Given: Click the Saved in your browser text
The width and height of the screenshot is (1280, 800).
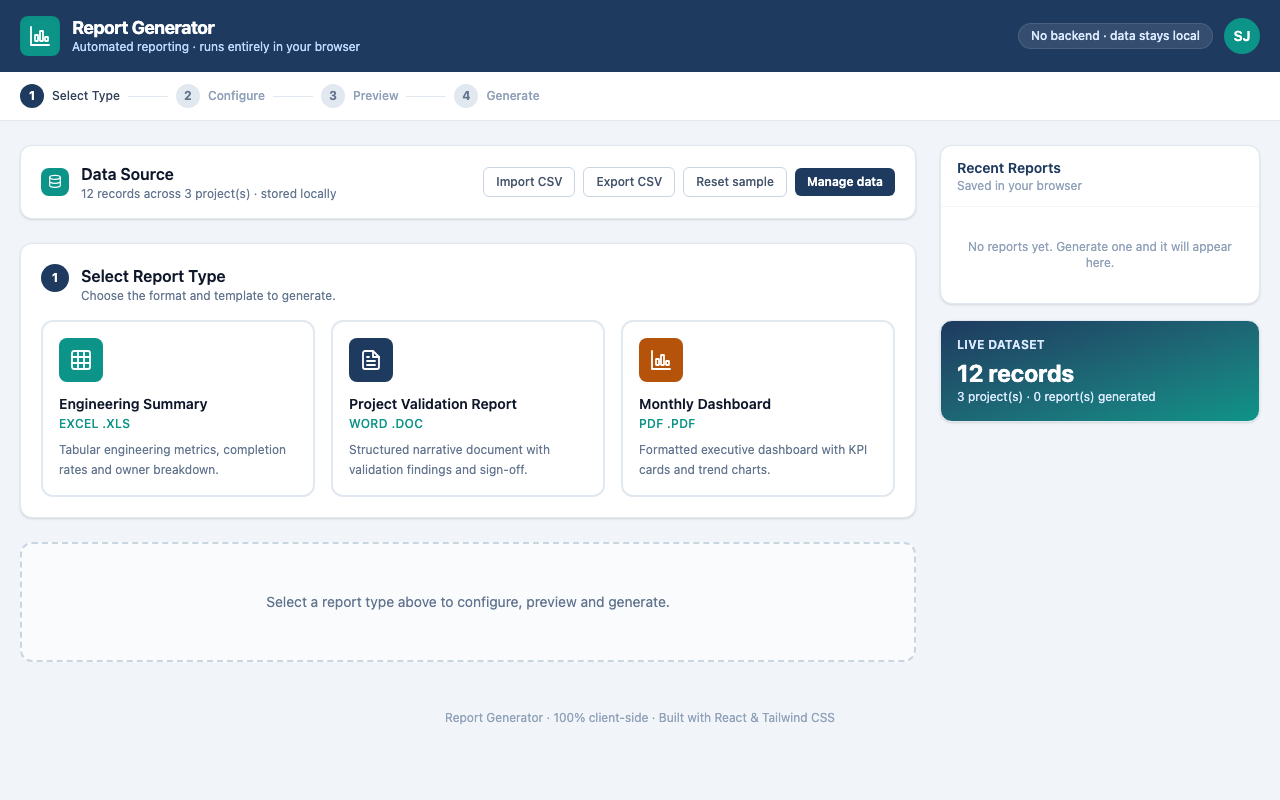Looking at the screenshot, I should click(x=1019, y=186).
